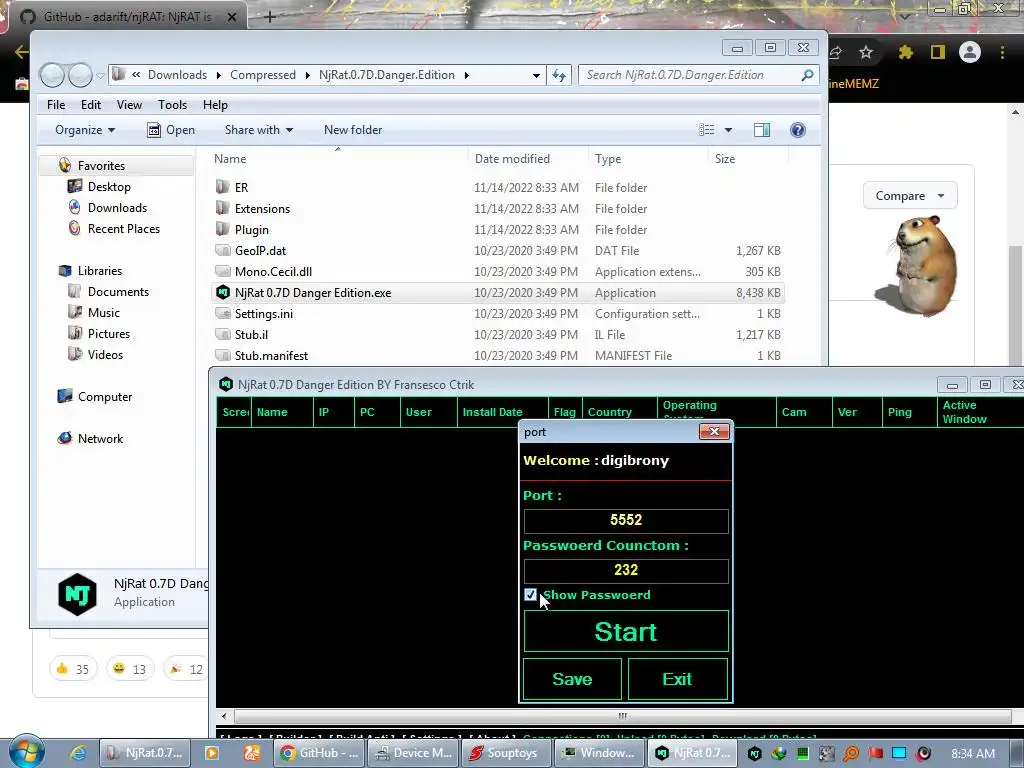
Task: Click the NjRat horizontal scrollbar thumb
Action: (622, 716)
